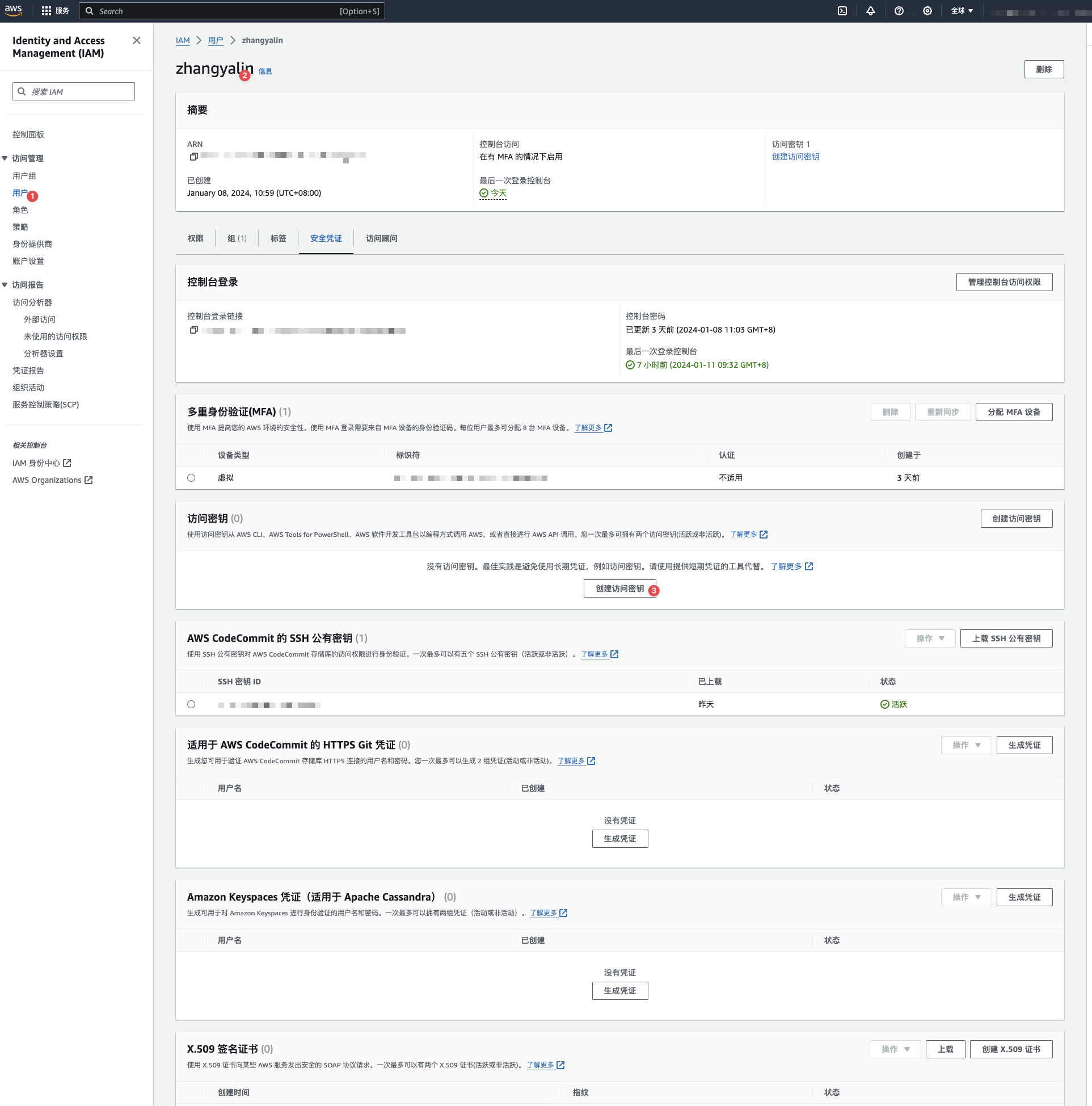1092x1106 pixels.
Task: Open MFA learn more external link icon
Action: (x=608, y=428)
